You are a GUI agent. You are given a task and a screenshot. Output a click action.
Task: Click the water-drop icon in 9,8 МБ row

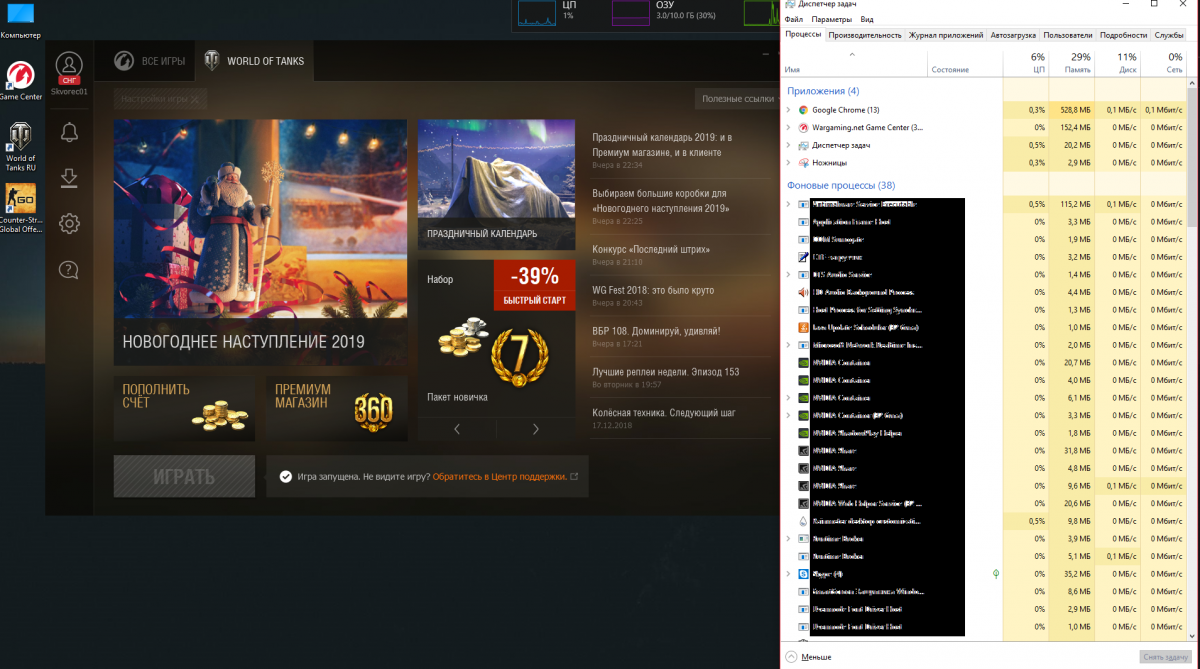[803, 521]
